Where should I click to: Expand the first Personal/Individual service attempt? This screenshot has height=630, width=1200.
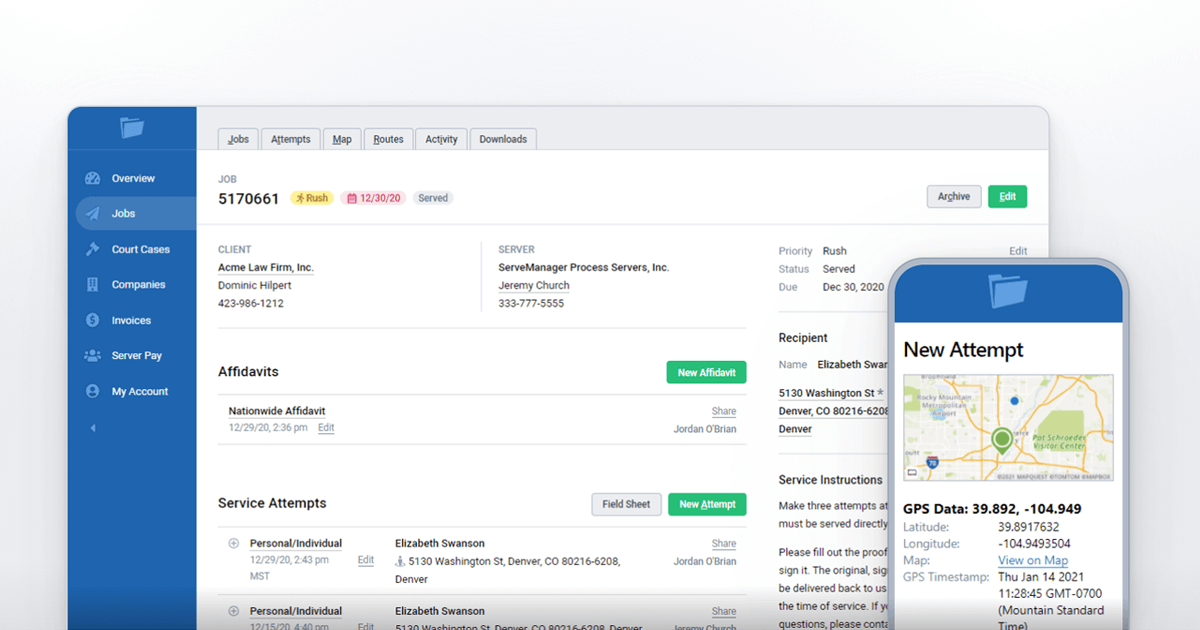point(232,543)
